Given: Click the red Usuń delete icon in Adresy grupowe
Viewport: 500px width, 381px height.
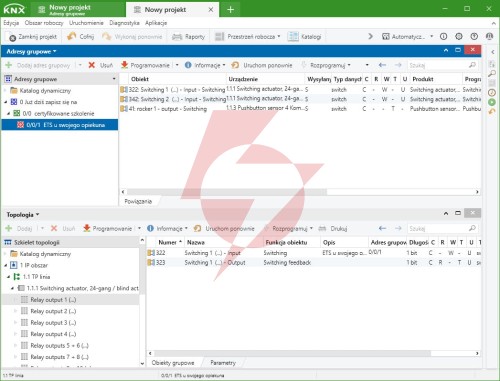Looking at the screenshot, I should point(92,65).
